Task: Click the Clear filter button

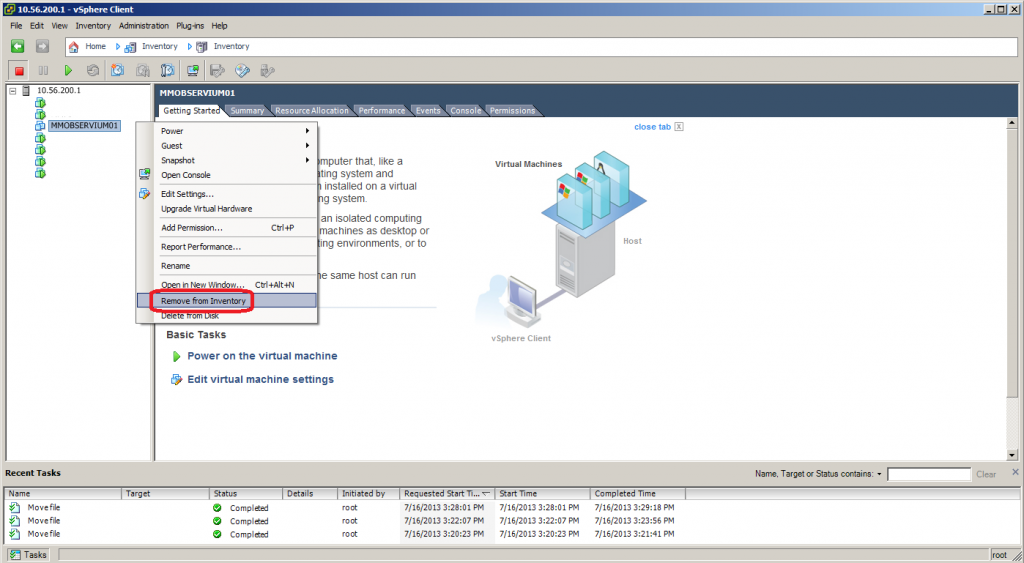Action: [986, 474]
